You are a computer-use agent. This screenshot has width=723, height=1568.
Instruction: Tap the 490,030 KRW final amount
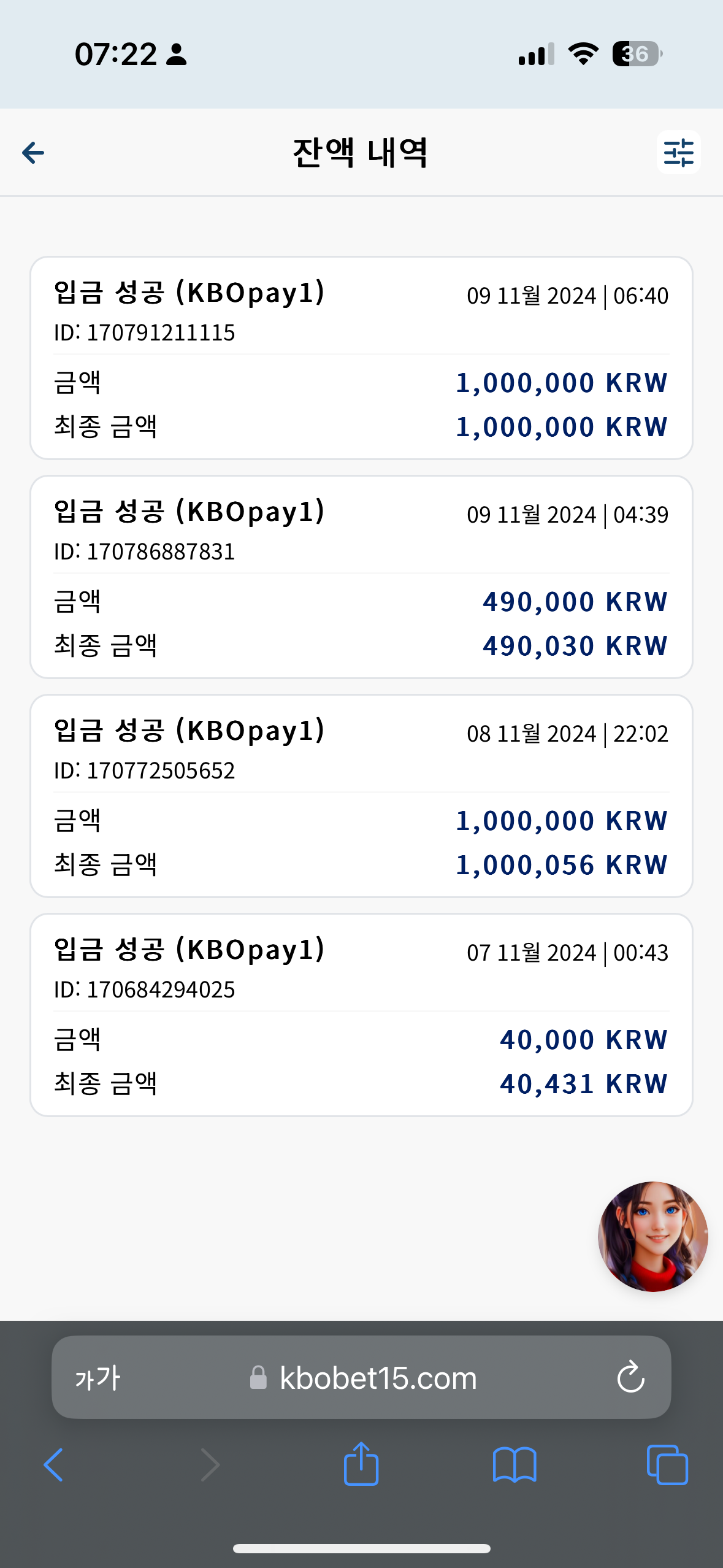[575, 646]
